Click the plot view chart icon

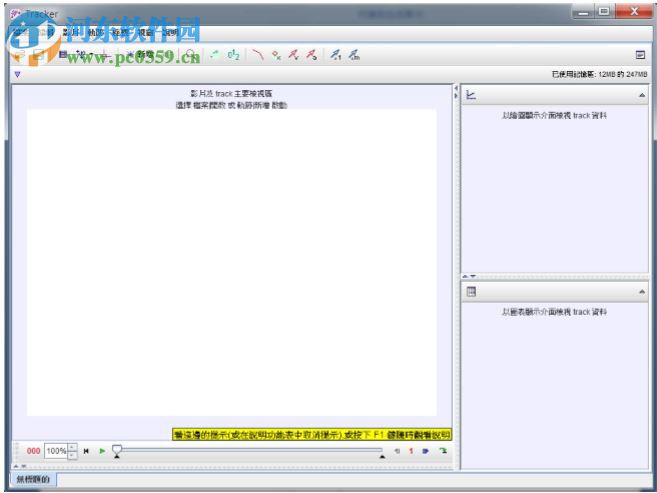pos(471,95)
